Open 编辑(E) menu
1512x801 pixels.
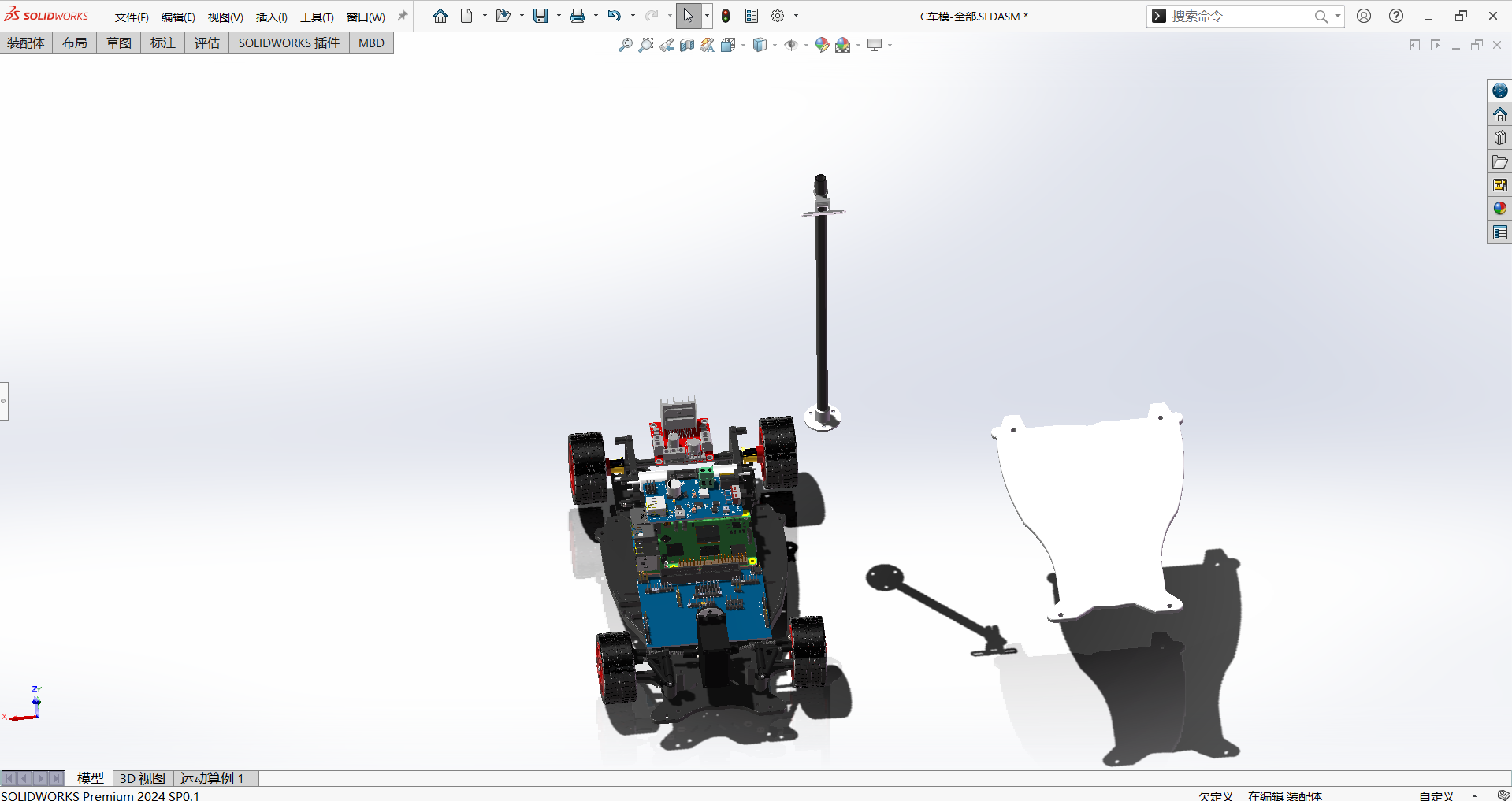click(178, 17)
